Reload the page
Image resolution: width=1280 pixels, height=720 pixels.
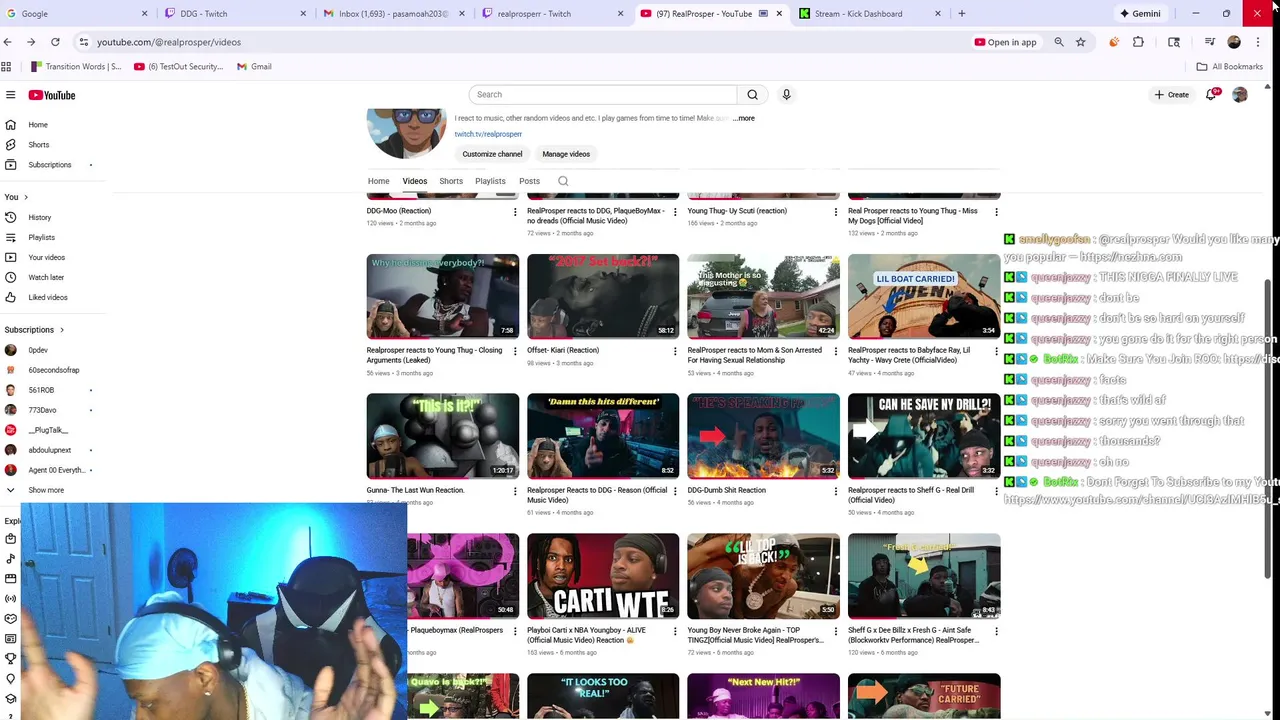(55, 42)
